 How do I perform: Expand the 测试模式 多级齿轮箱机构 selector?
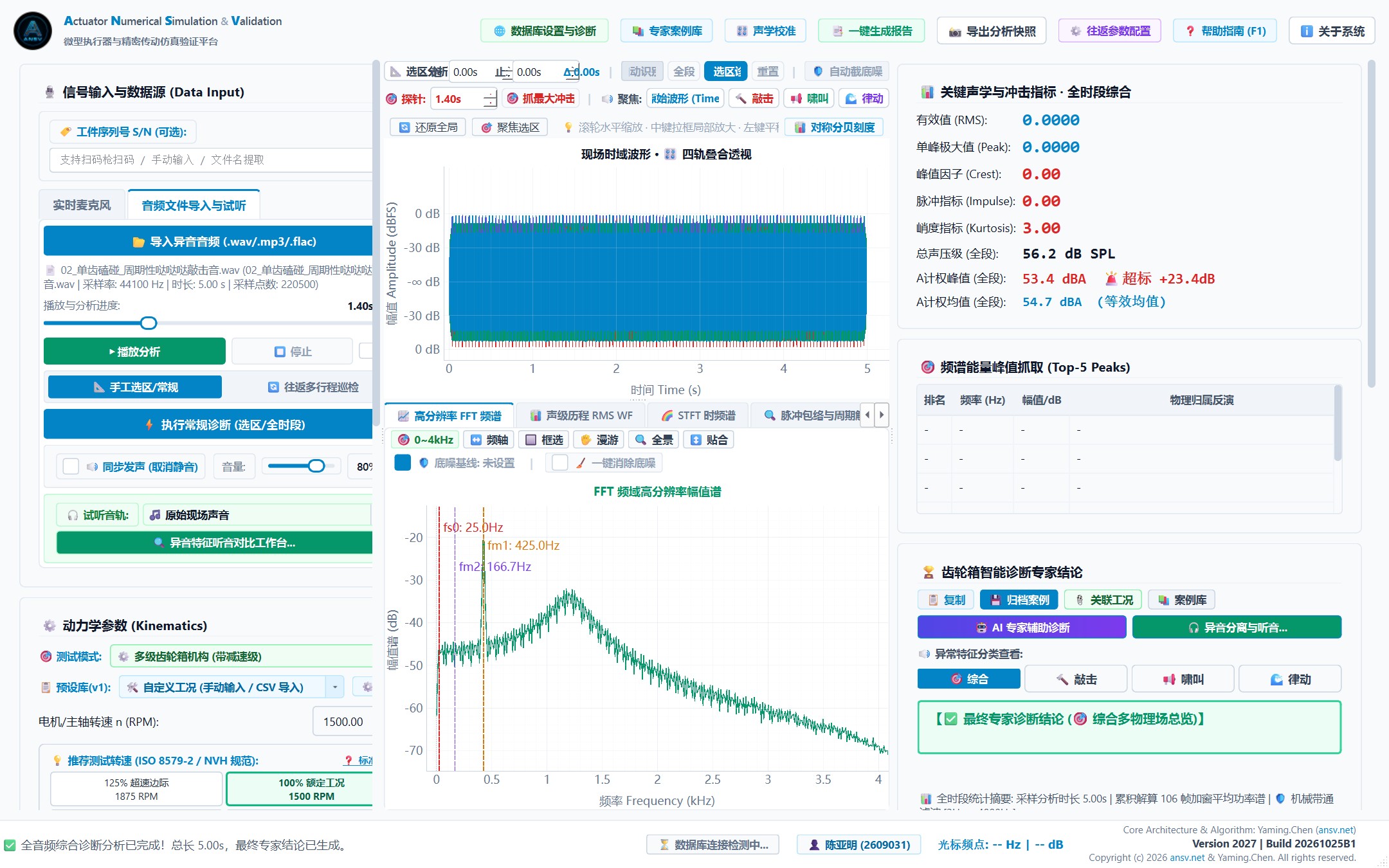[x=242, y=656]
